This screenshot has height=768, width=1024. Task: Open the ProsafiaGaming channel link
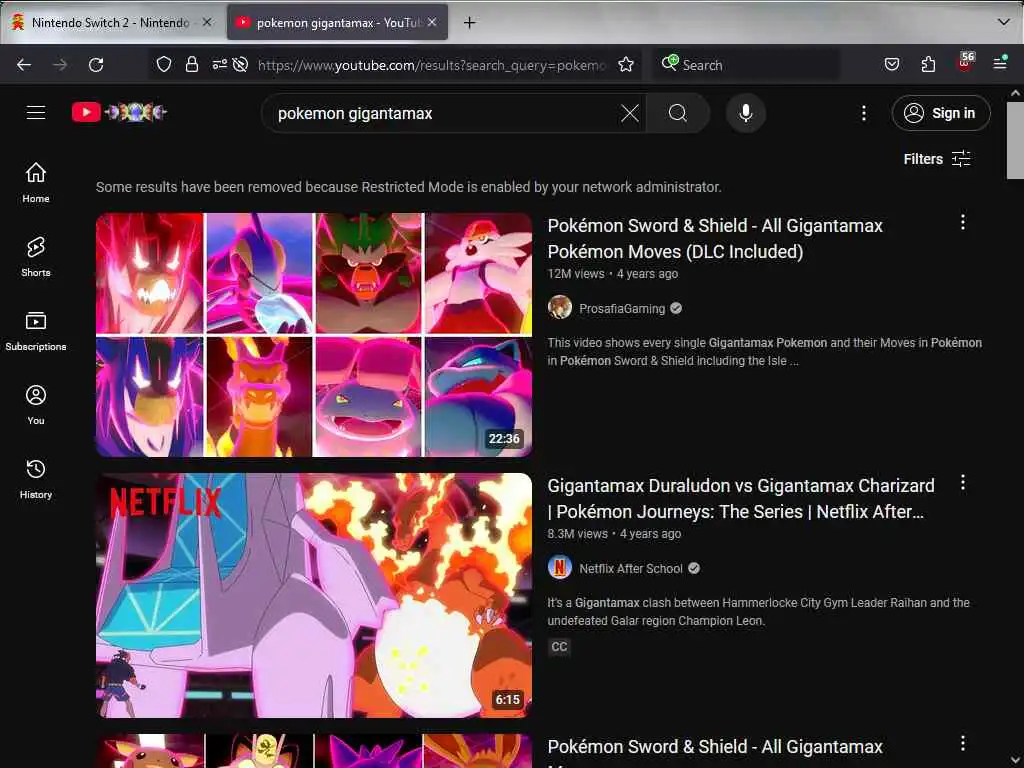coord(622,308)
